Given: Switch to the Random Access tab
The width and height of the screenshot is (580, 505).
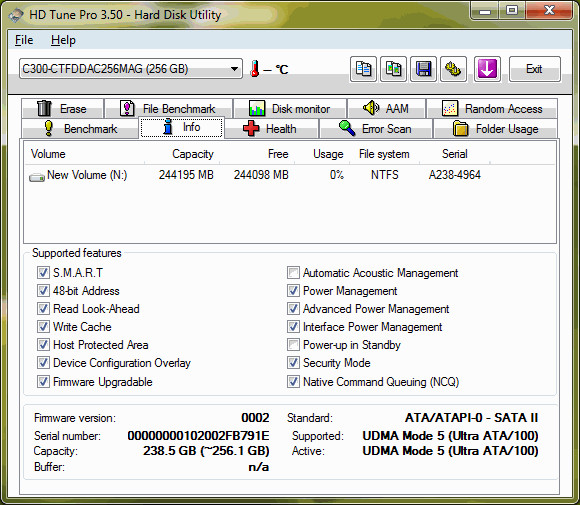Looking at the screenshot, I should [492, 108].
